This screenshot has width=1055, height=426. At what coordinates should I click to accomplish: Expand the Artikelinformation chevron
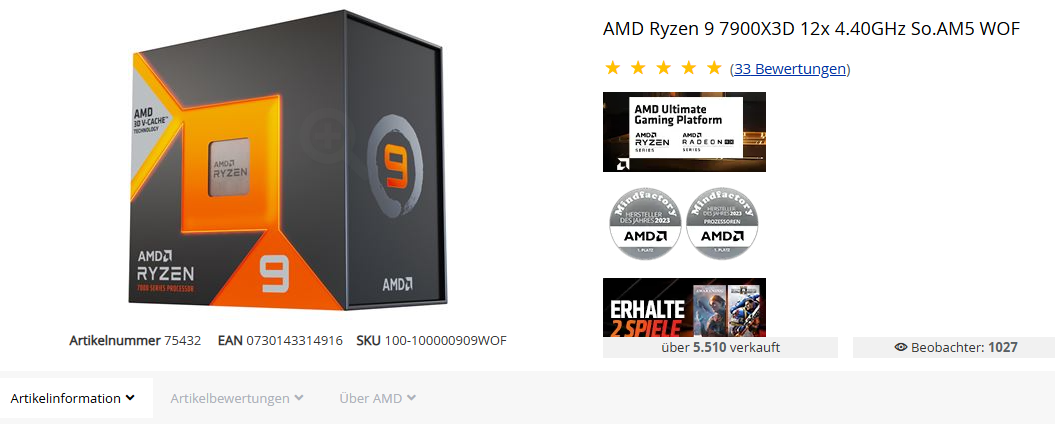click(x=131, y=398)
